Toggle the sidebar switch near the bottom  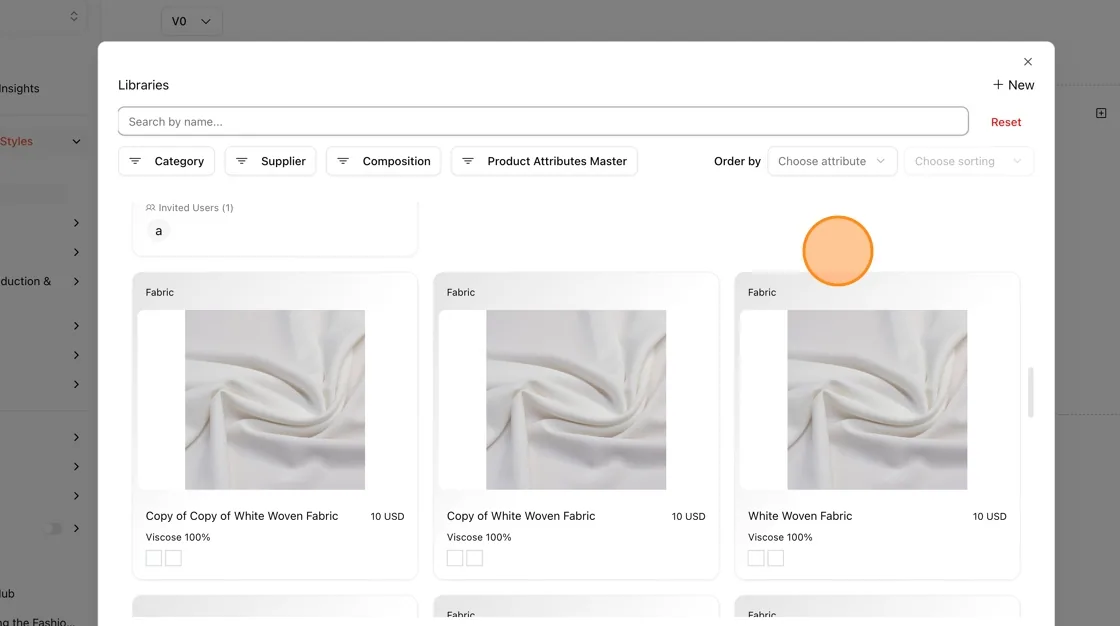click(54, 528)
